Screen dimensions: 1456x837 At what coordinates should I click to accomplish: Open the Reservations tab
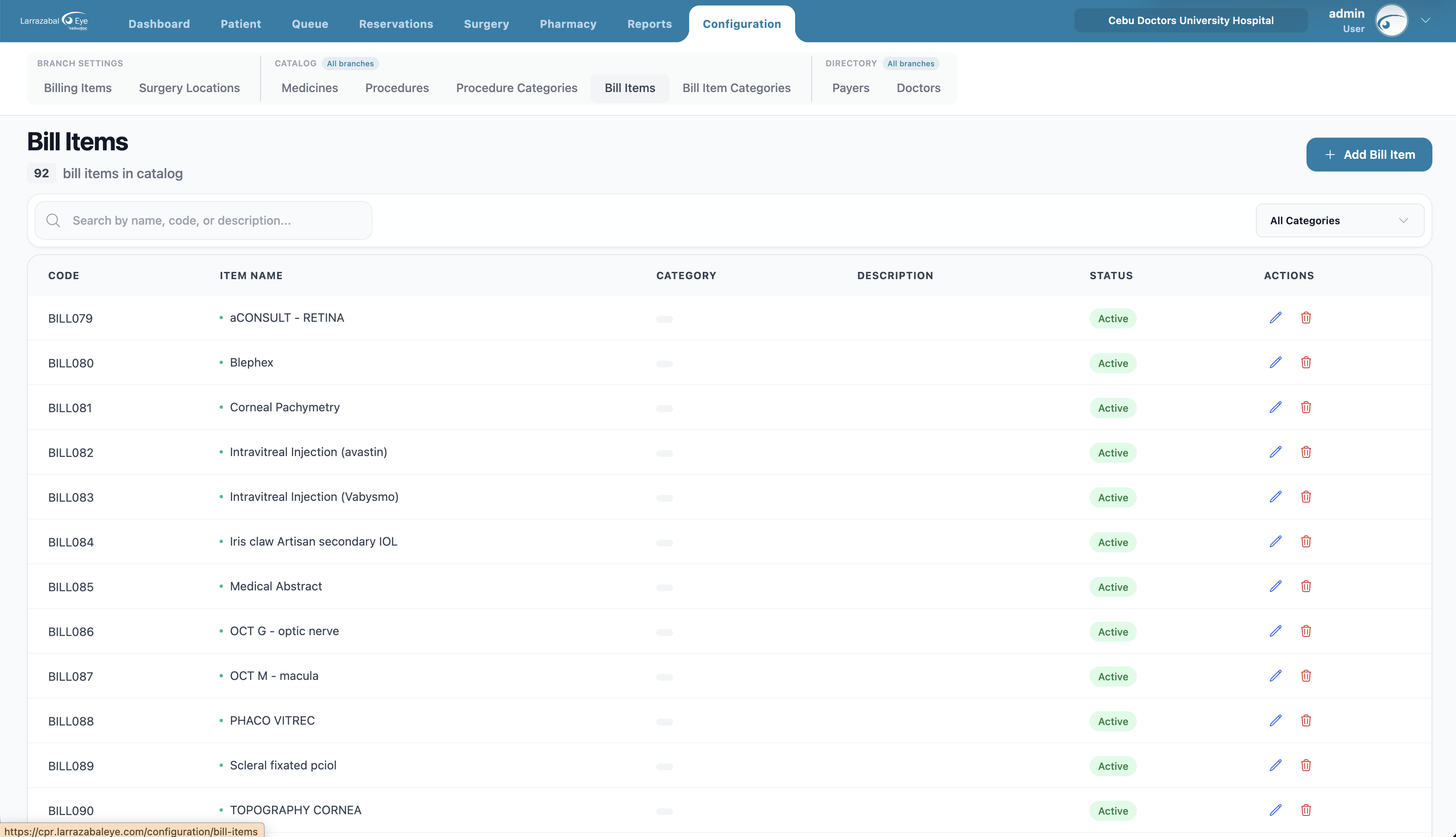point(396,24)
